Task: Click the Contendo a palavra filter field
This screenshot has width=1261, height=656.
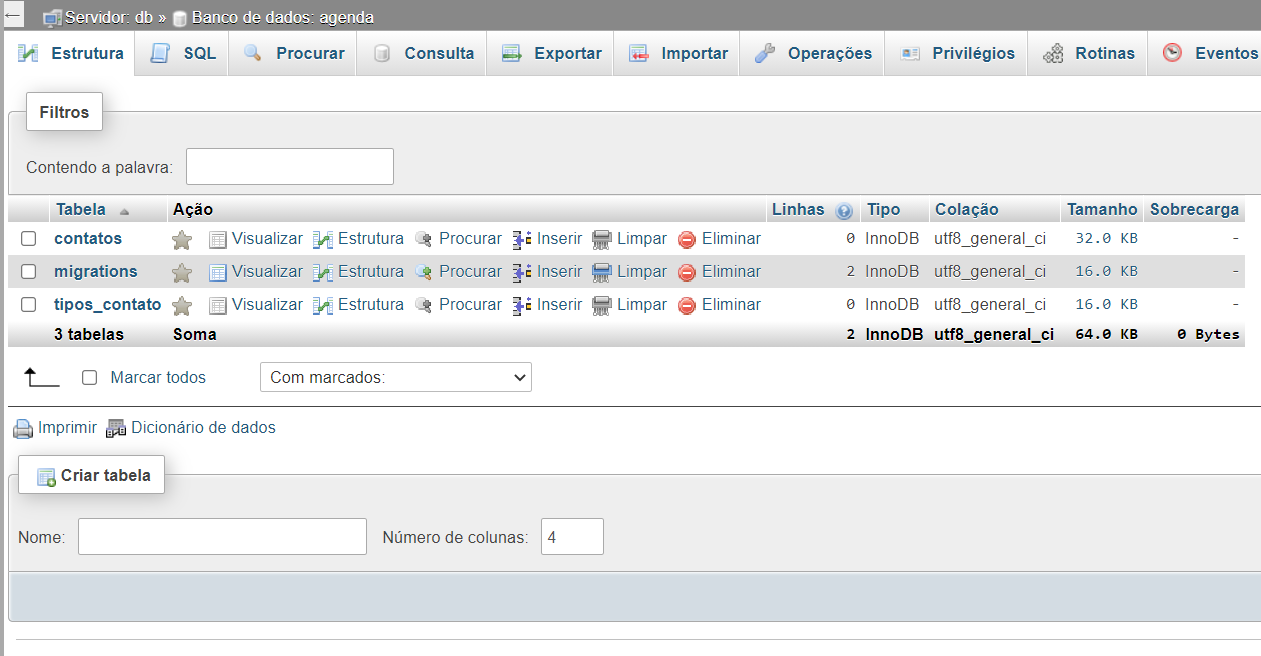Action: tap(290, 167)
